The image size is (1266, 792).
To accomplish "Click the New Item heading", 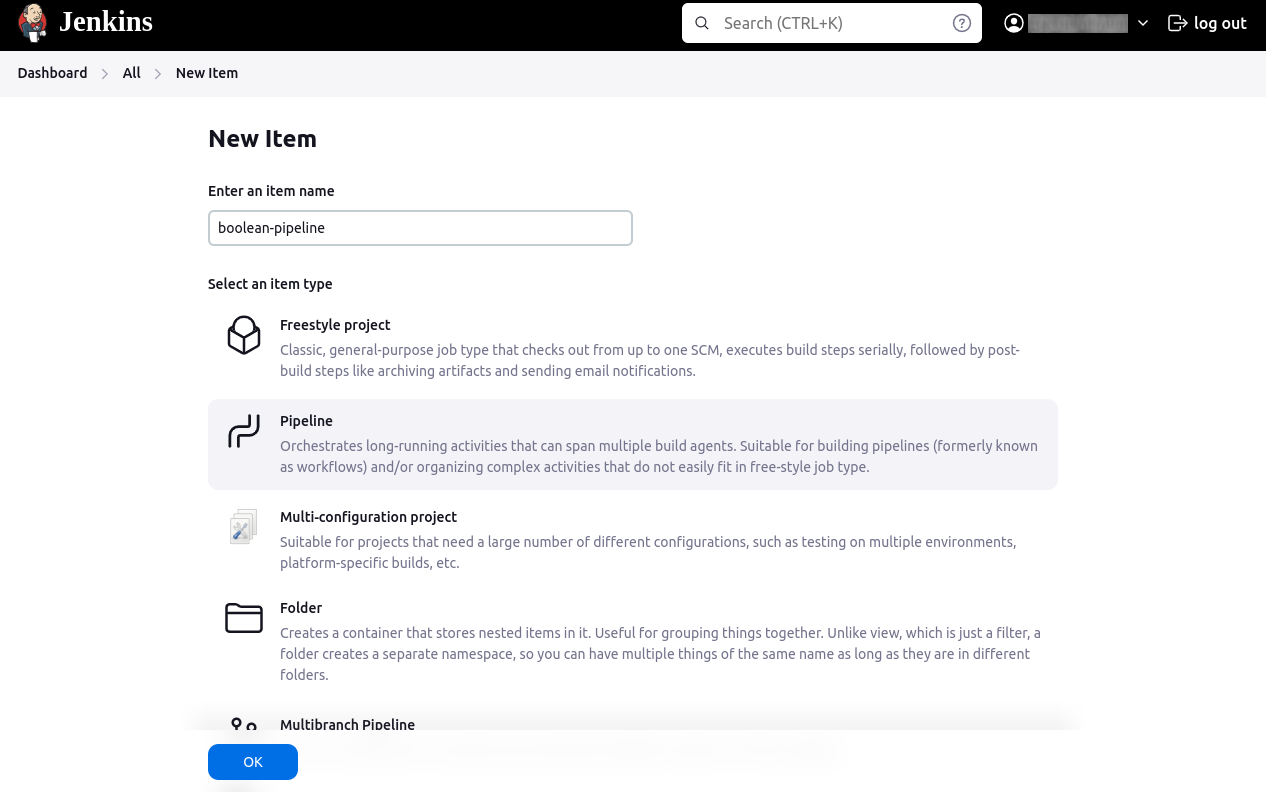I will [x=262, y=139].
